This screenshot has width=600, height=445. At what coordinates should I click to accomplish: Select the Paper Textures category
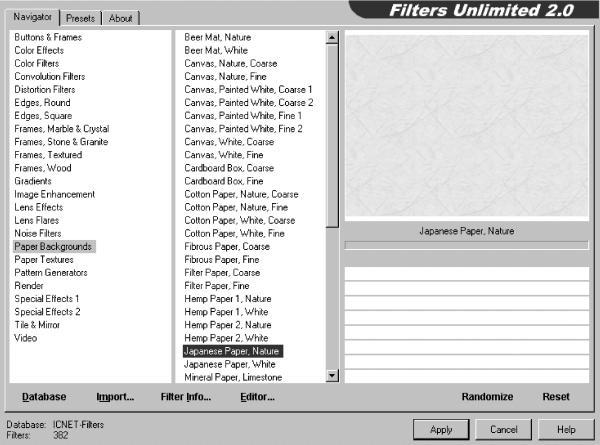tap(44, 259)
